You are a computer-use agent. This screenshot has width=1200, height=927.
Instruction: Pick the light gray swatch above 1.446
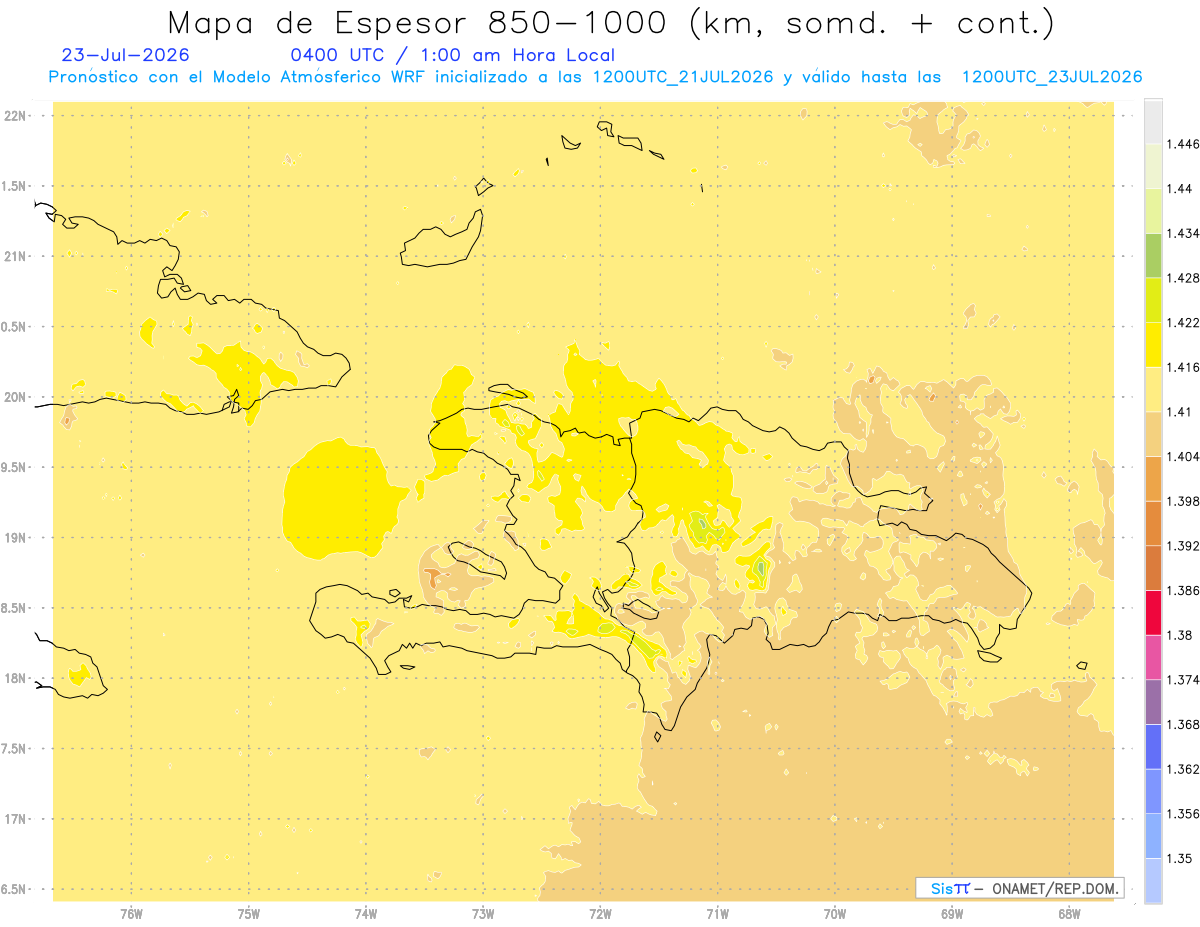(1153, 121)
